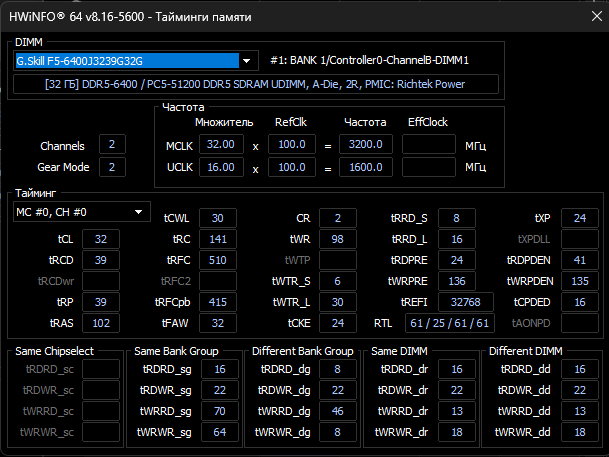Click the tRAS value 102 field
The width and height of the screenshot is (609, 457).
pyautogui.click(x=101, y=323)
